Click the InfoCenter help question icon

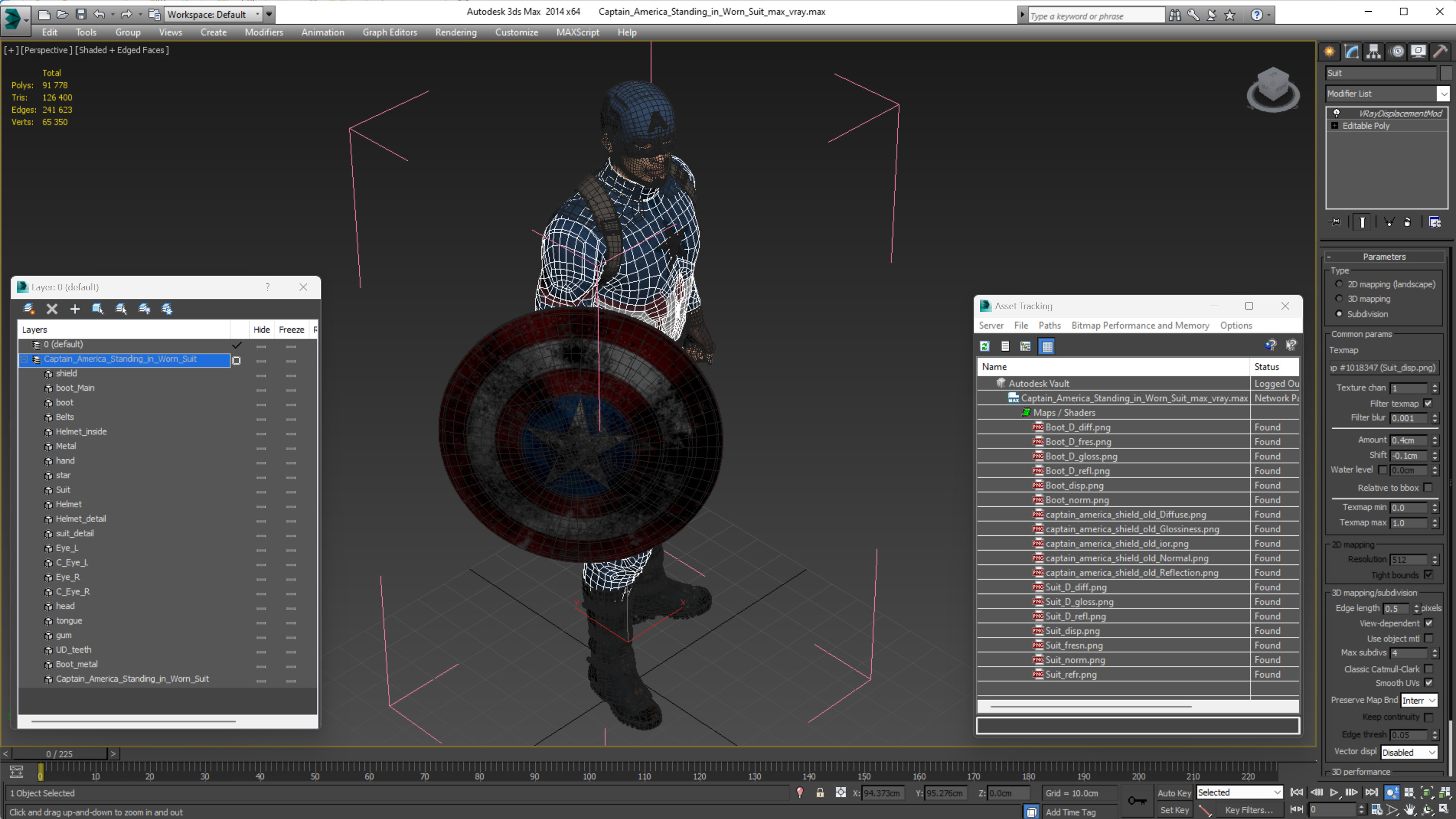coord(1256,15)
